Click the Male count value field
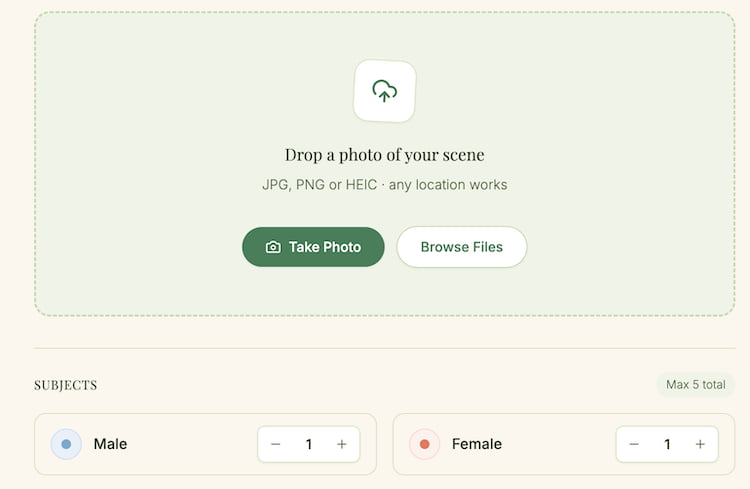 coord(309,444)
